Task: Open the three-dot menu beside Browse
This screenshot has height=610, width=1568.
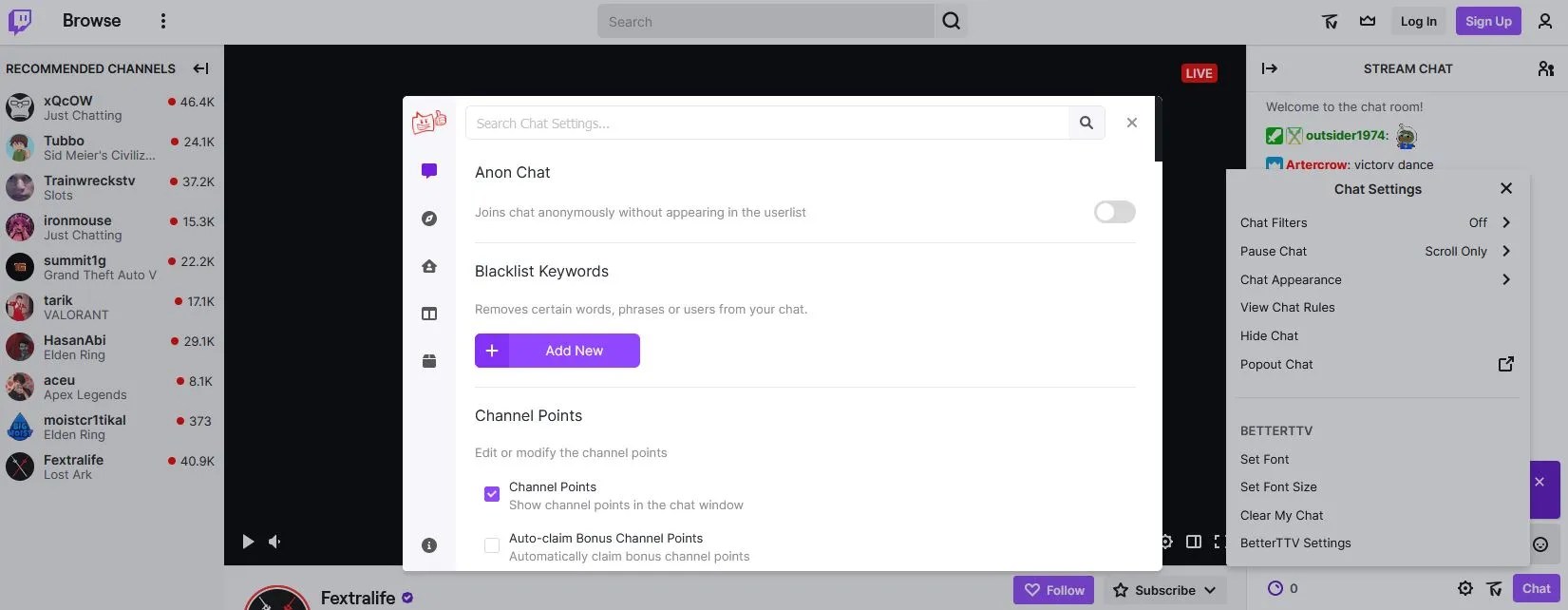Action: click(x=163, y=21)
